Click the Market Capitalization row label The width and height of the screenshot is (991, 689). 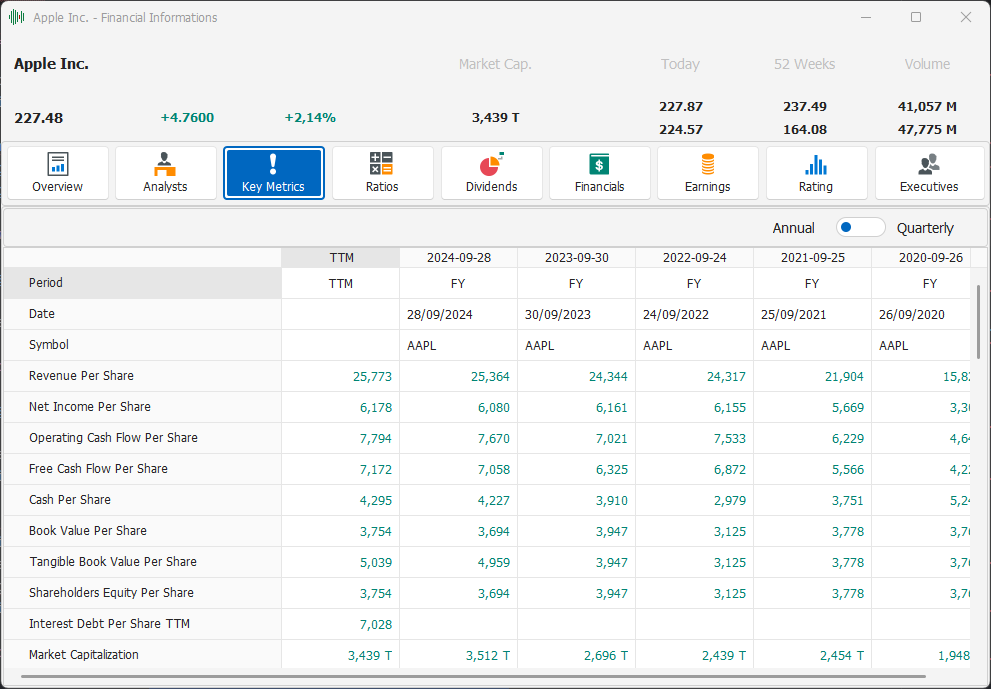tap(84, 655)
